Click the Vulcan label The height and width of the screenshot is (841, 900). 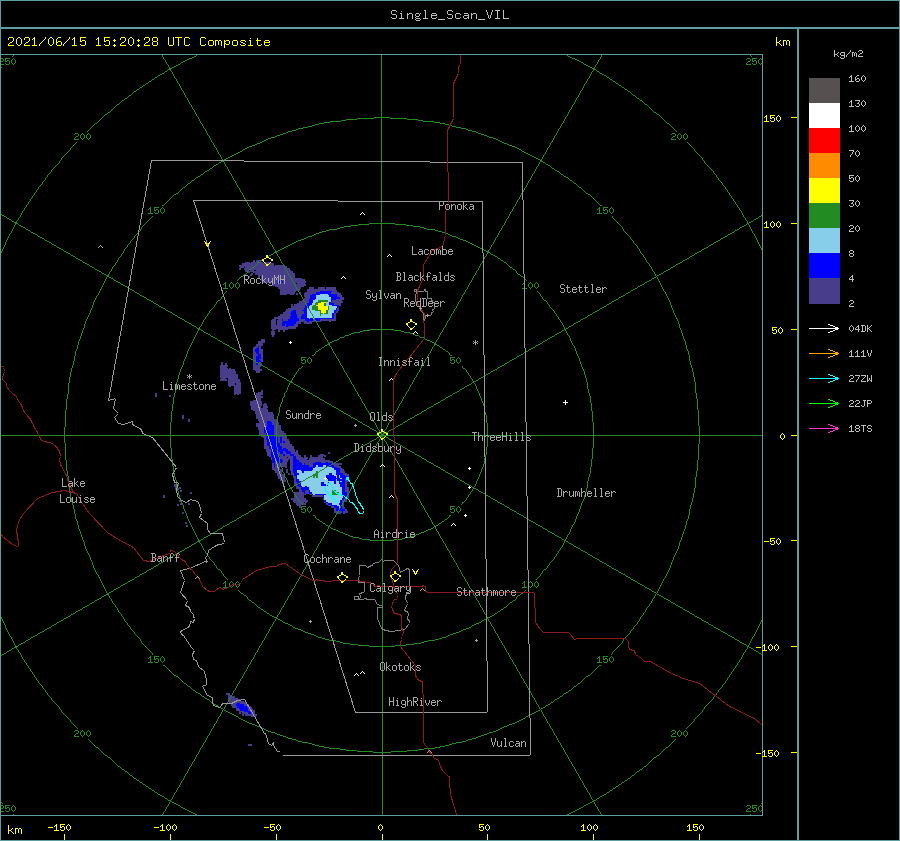509,743
